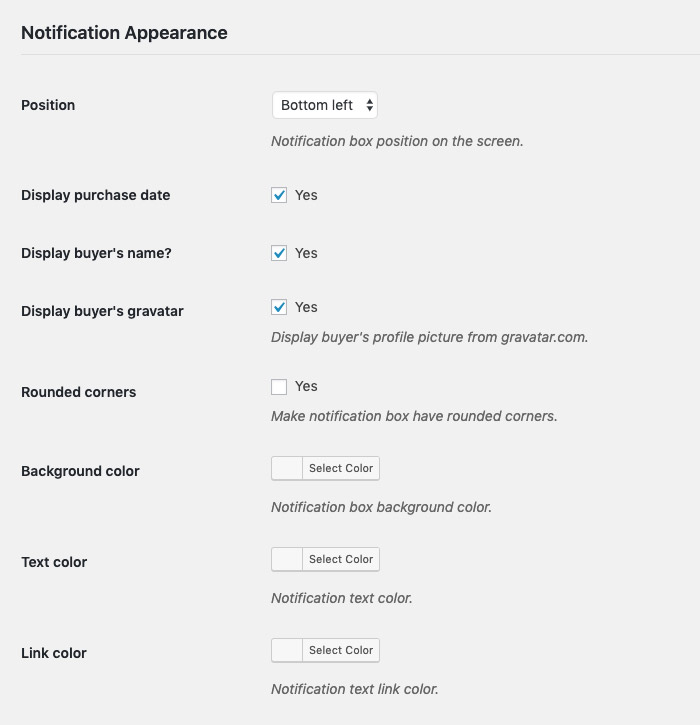Click Select Color for Link color
This screenshot has height=725, width=700.
[x=341, y=650]
